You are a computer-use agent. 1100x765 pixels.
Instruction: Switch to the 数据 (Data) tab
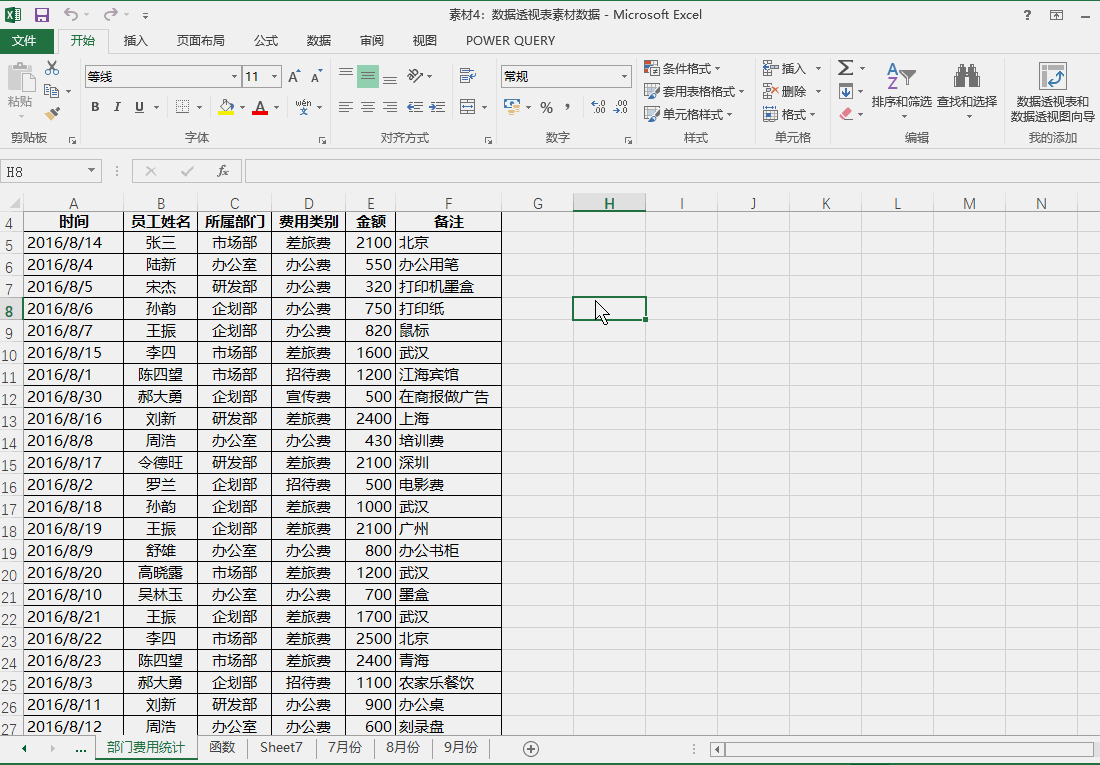318,41
